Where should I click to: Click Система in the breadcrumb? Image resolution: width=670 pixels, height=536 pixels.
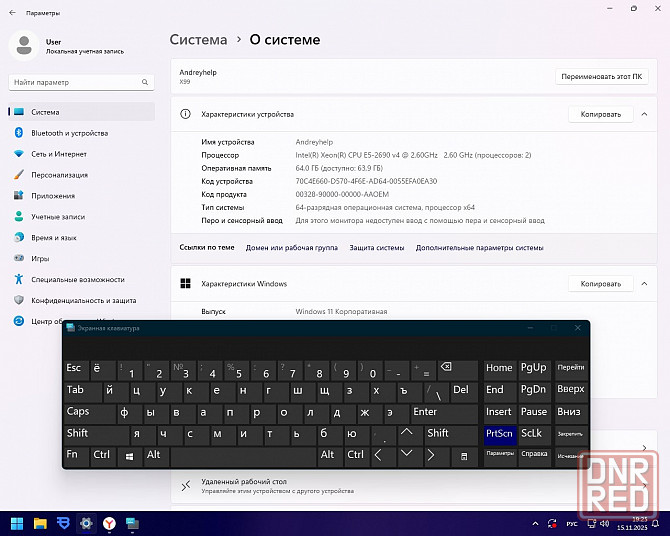[198, 39]
